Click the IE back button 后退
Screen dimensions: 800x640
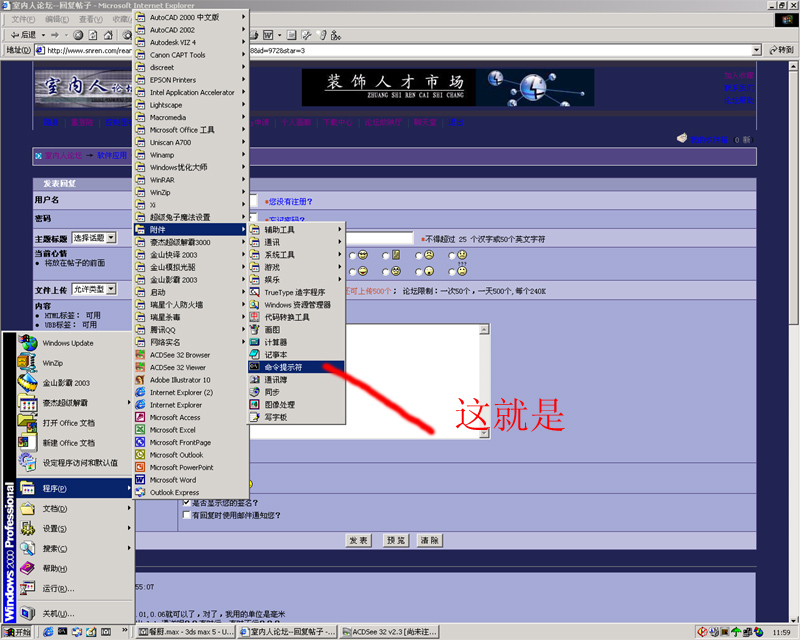(24, 35)
